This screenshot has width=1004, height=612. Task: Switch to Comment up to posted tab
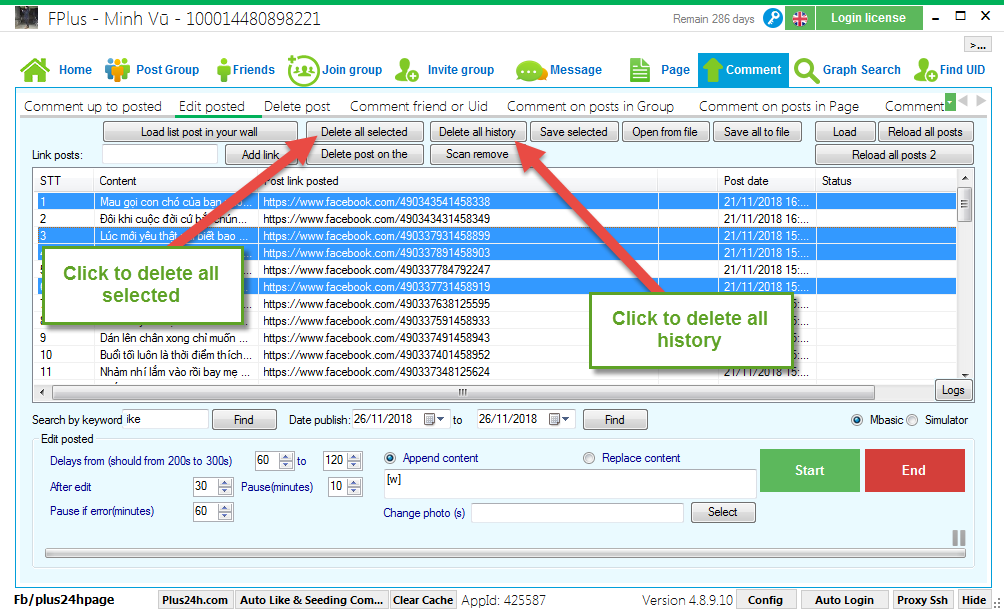93,106
